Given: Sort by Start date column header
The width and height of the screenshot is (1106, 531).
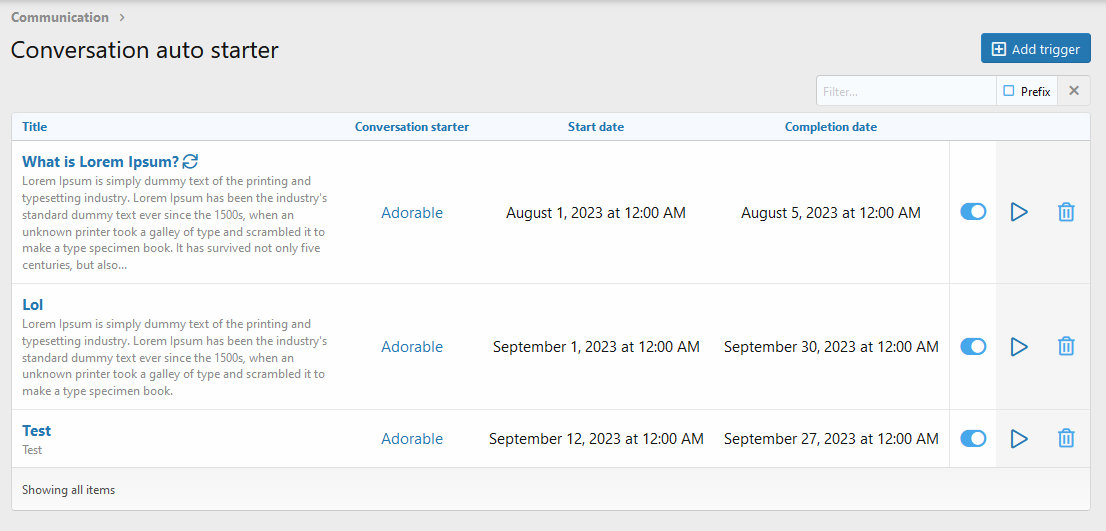Looking at the screenshot, I should click(x=596, y=127).
